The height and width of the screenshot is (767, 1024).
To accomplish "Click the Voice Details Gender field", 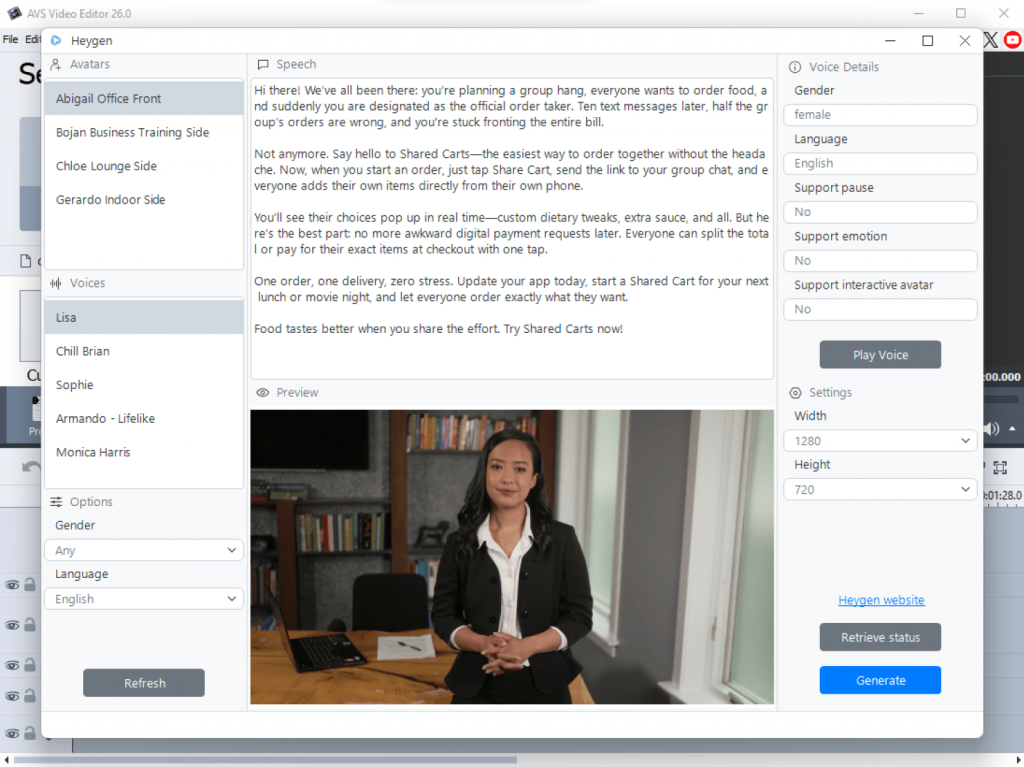I will pyautogui.click(x=880, y=115).
